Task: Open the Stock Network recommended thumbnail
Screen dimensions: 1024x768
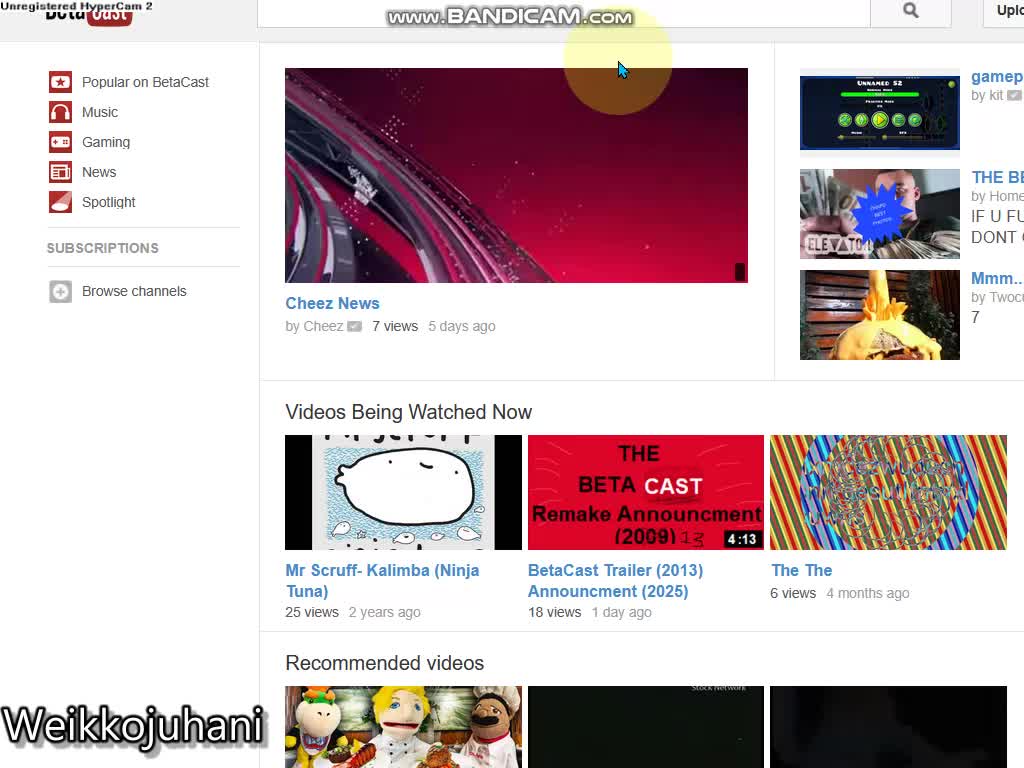Action: tap(646, 727)
